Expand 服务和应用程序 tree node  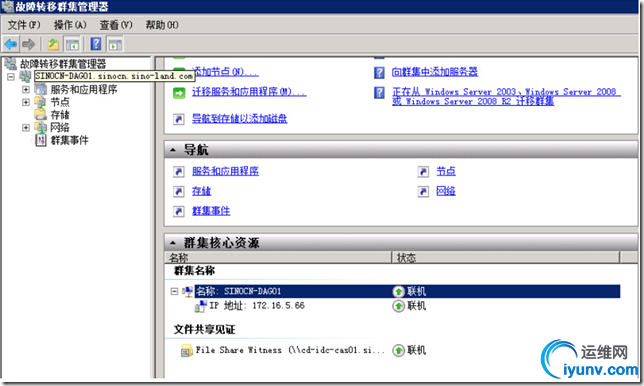point(26,89)
